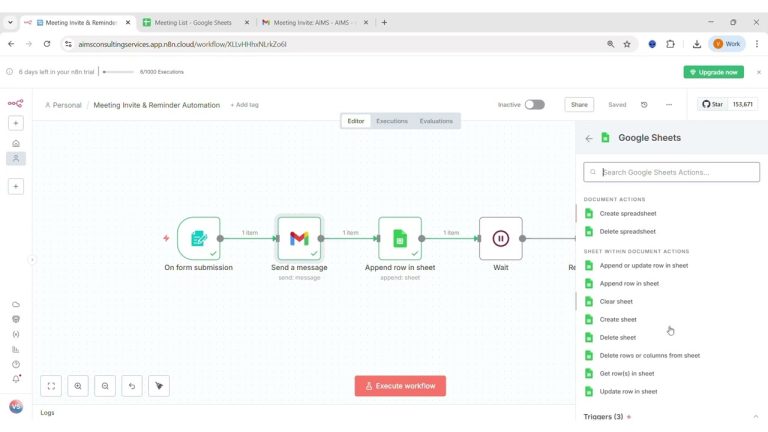Open a new browser tab
This screenshot has height=432, width=768.
point(384,23)
